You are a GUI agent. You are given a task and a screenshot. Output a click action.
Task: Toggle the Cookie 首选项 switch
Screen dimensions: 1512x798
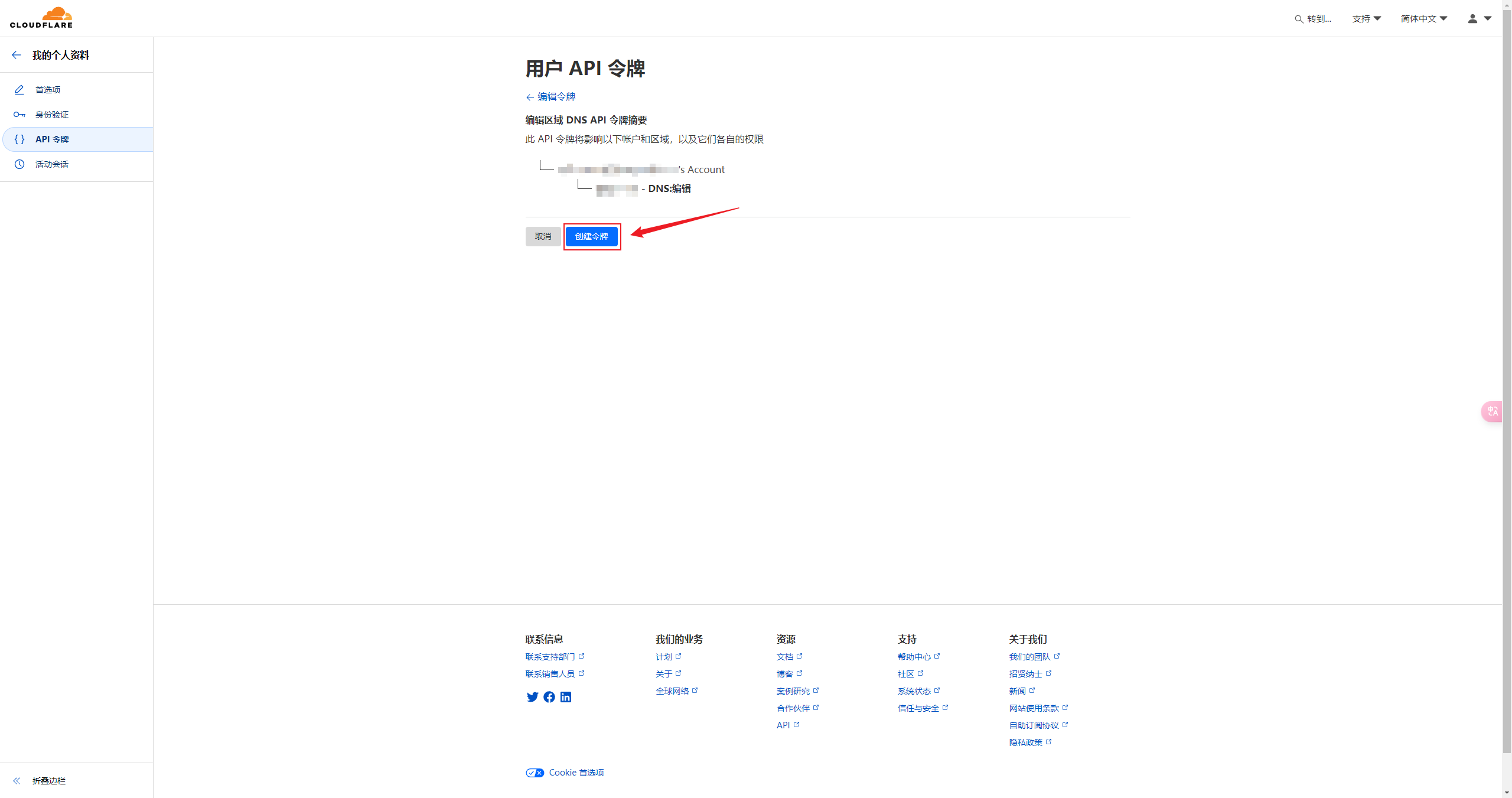tap(534, 772)
